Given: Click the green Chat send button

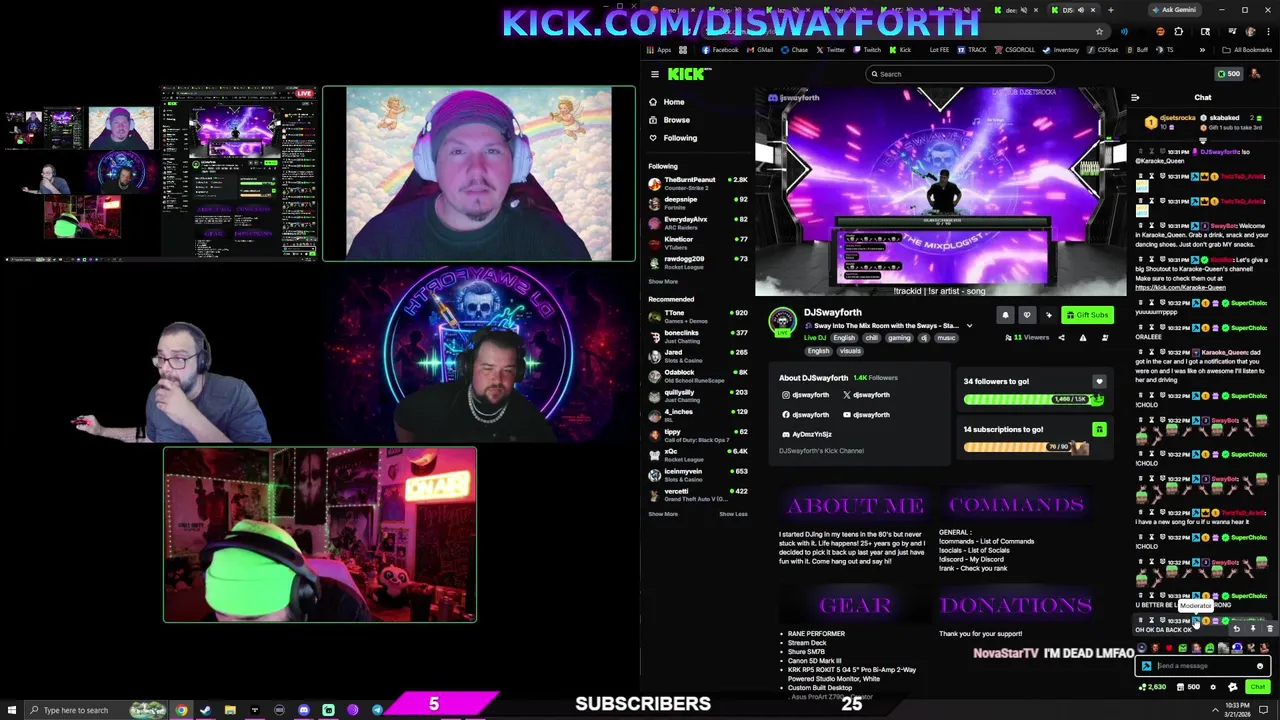Looking at the screenshot, I should tap(1258, 687).
